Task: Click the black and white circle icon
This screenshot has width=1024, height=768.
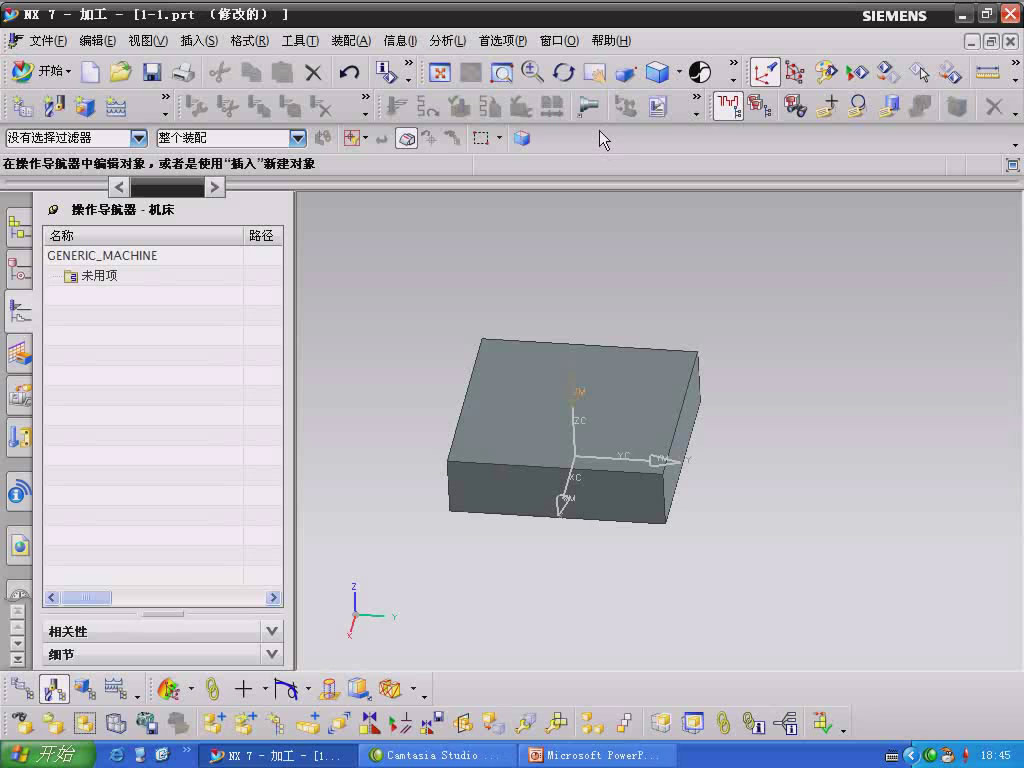Action: click(x=699, y=72)
